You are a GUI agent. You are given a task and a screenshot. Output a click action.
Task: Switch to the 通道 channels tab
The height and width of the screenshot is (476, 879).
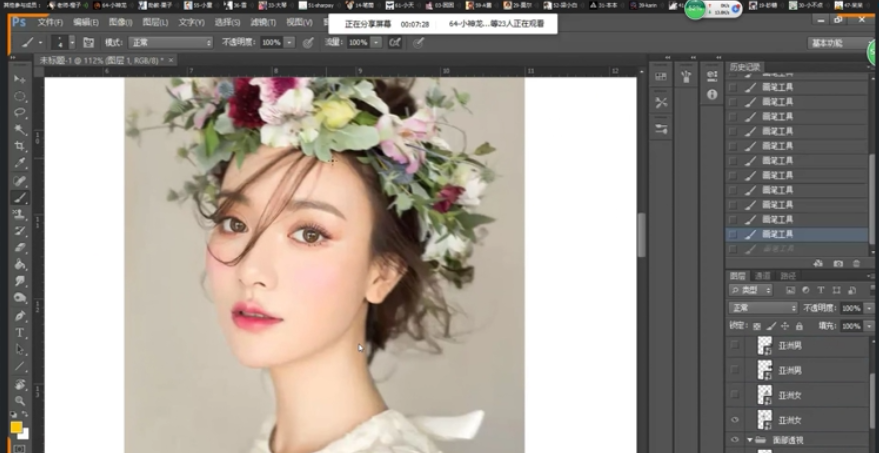pyautogui.click(x=762, y=276)
